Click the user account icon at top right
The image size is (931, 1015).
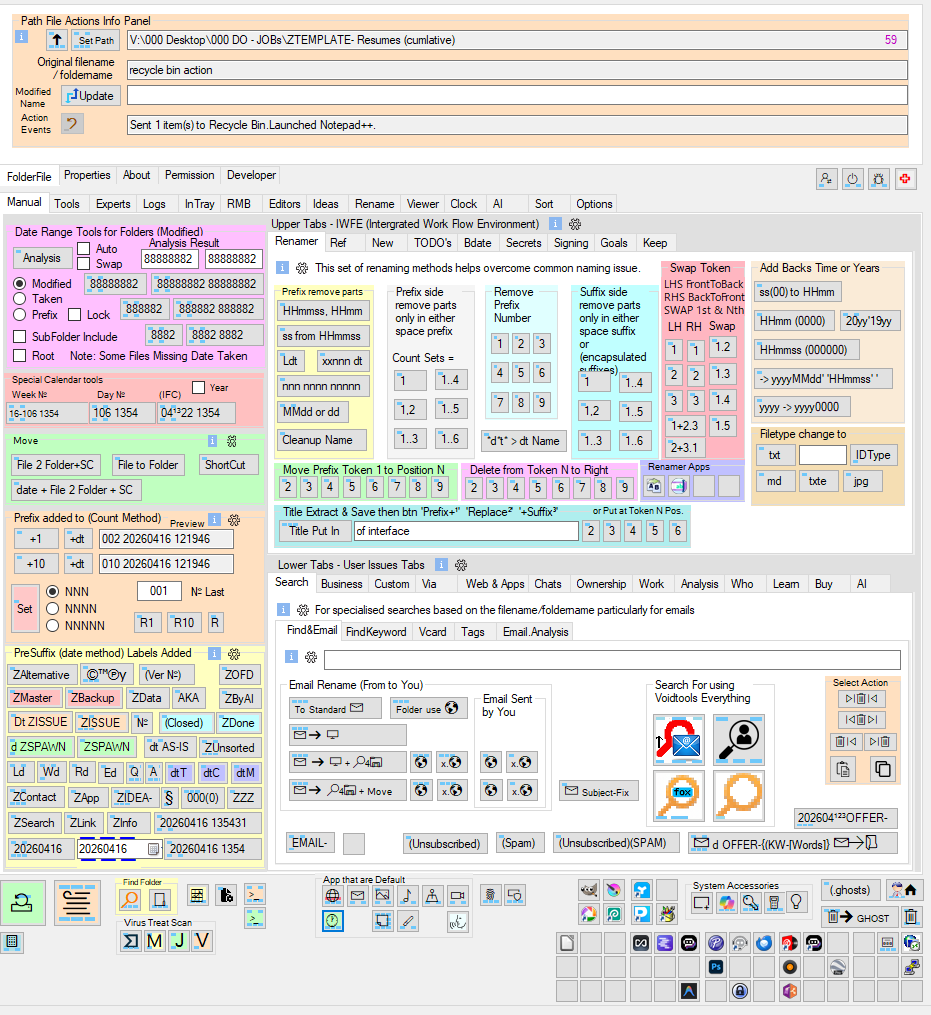[x=826, y=179]
